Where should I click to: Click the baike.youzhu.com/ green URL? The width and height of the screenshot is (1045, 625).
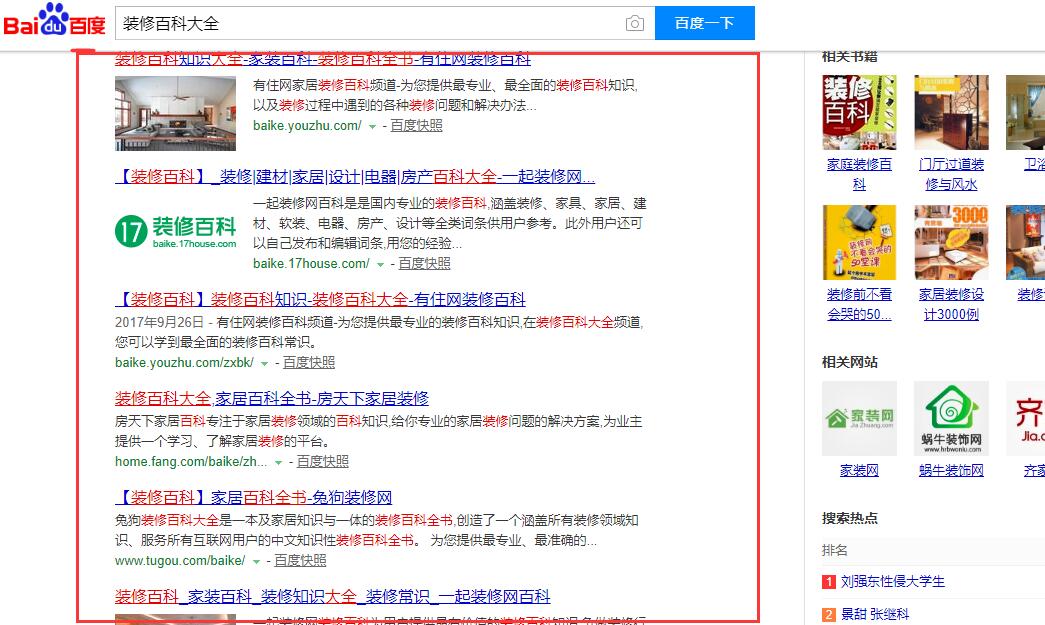point(307,125)
